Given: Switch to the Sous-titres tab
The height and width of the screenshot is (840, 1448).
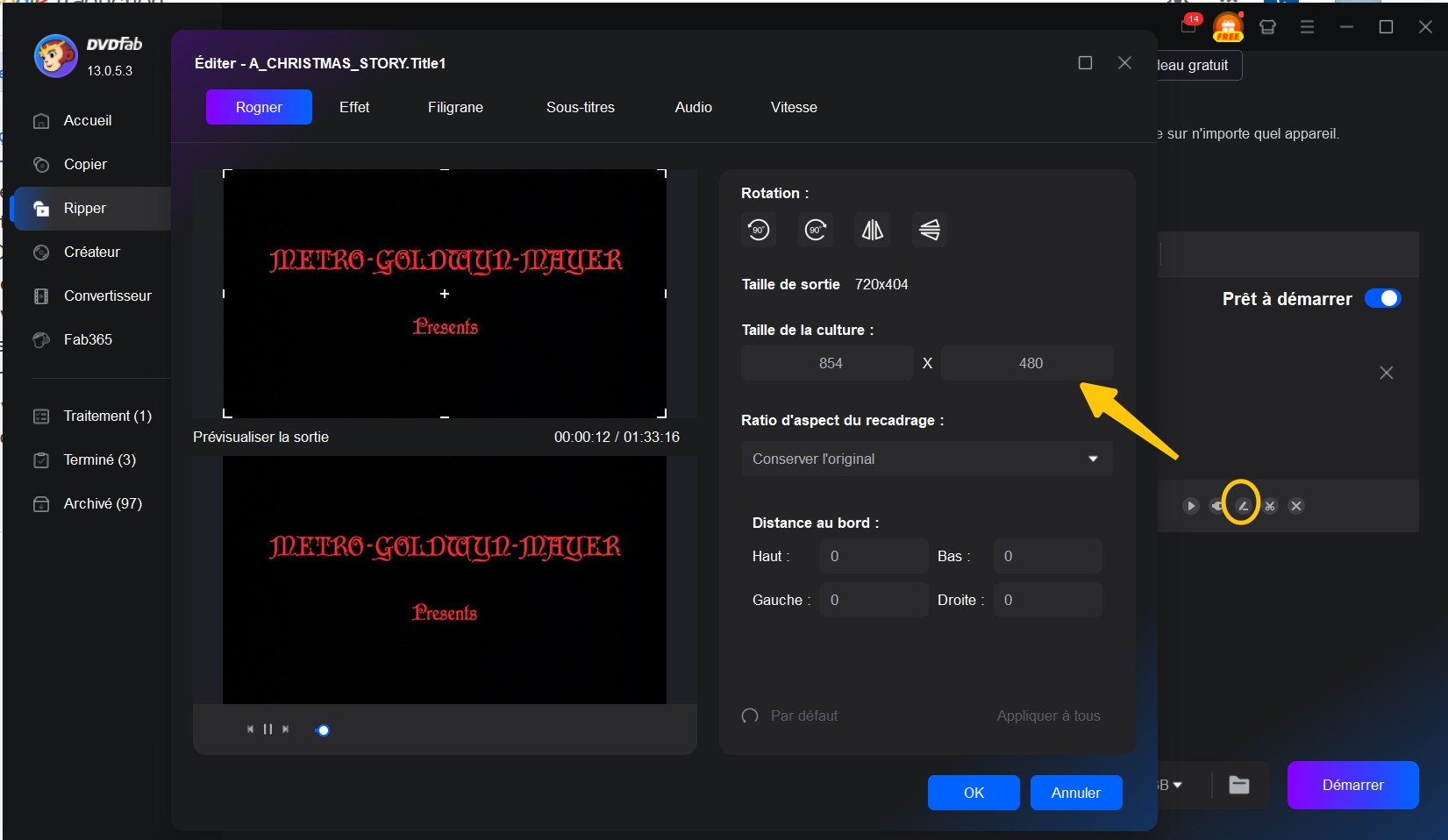Looking at the screenshot, I should [x=580, y=107].
